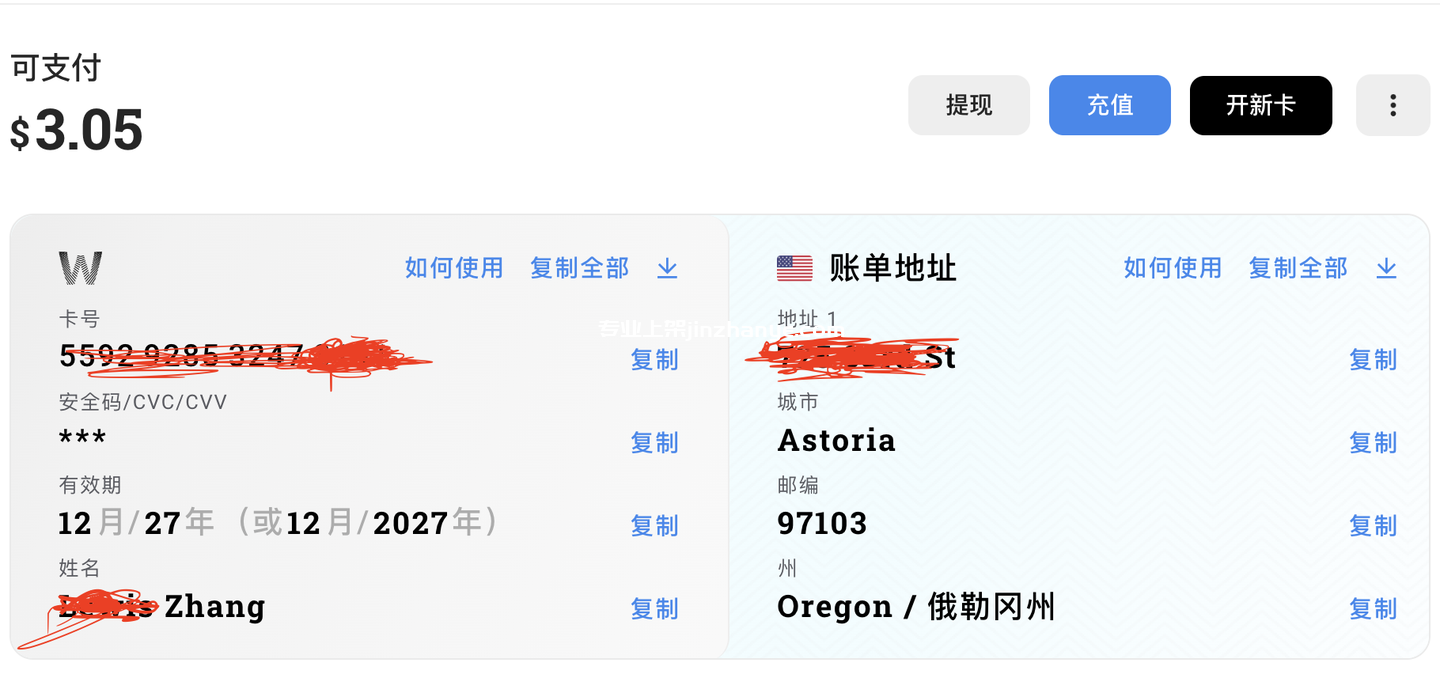Click the US flag icon
Screen dimensions: 1440x674
click(795, 268)
